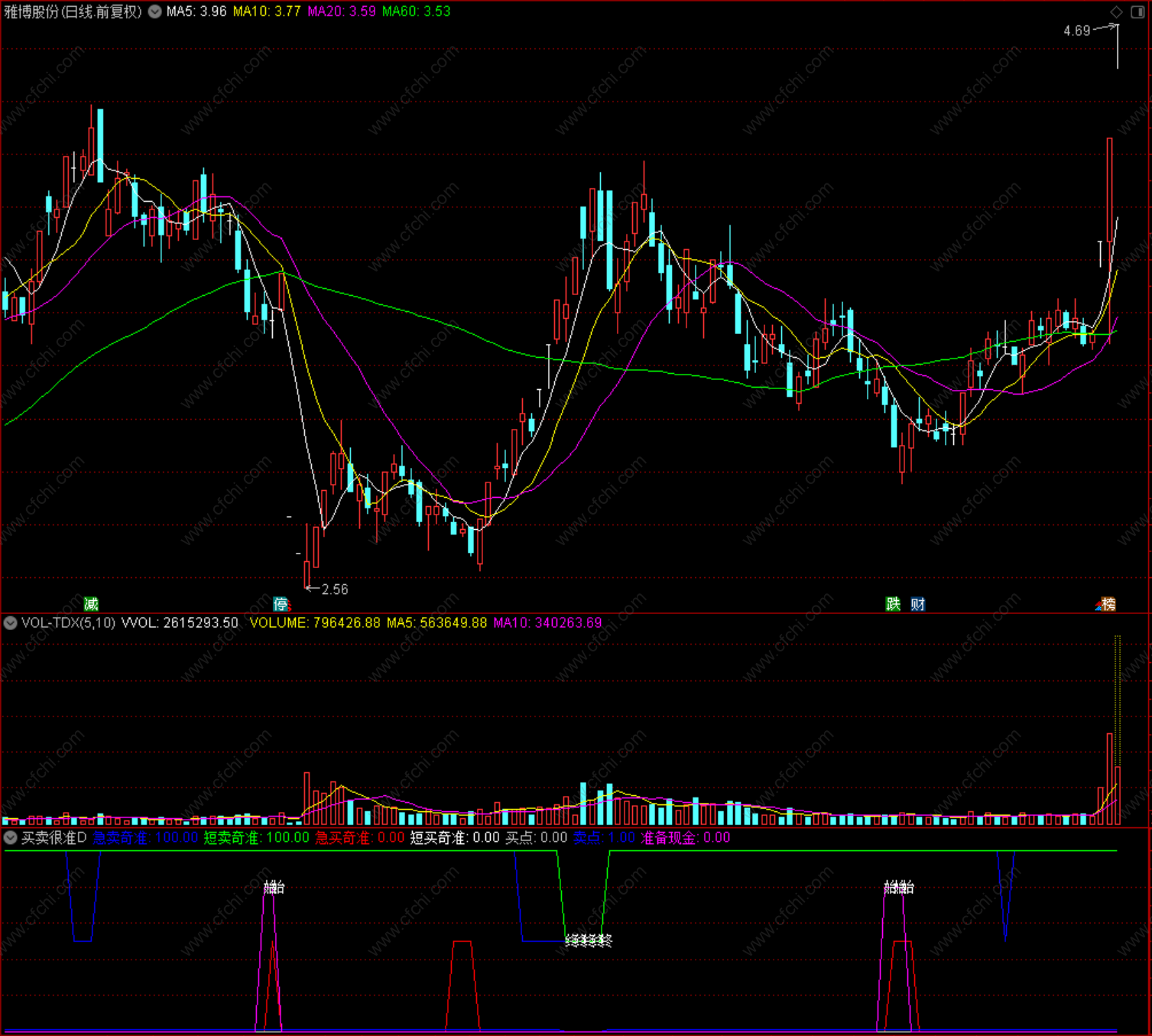Click the magenta 准备现金: 0.00 label
The image size is (1152, 1036).
point(685,838)
